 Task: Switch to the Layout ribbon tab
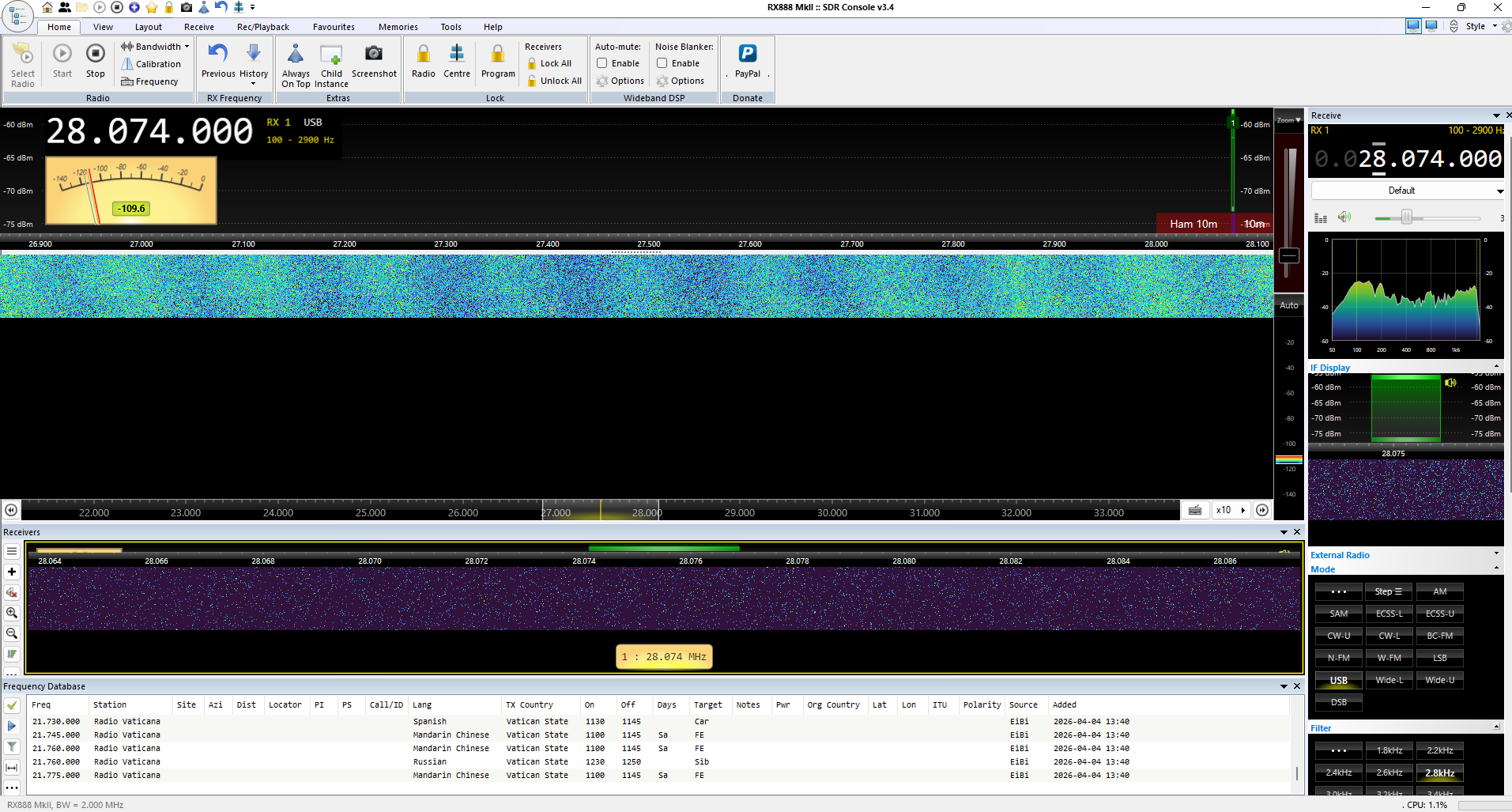pyautogui.click(x=149, y=27)
